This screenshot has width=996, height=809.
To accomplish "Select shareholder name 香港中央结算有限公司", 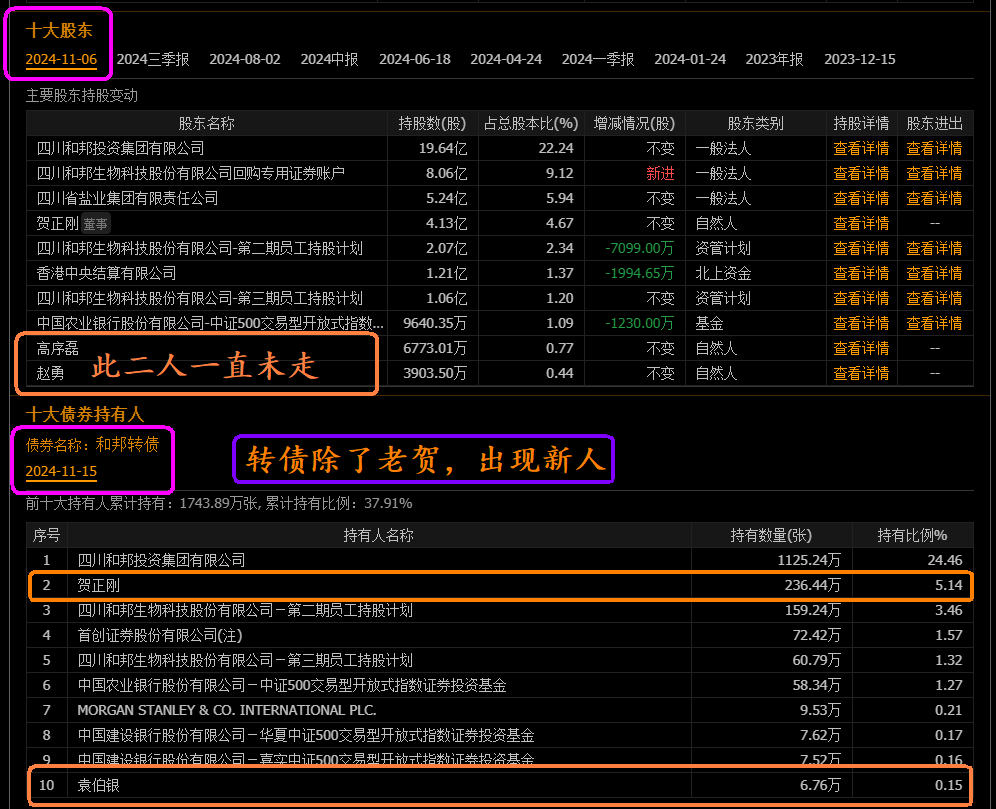I will [x=106, y=273].
